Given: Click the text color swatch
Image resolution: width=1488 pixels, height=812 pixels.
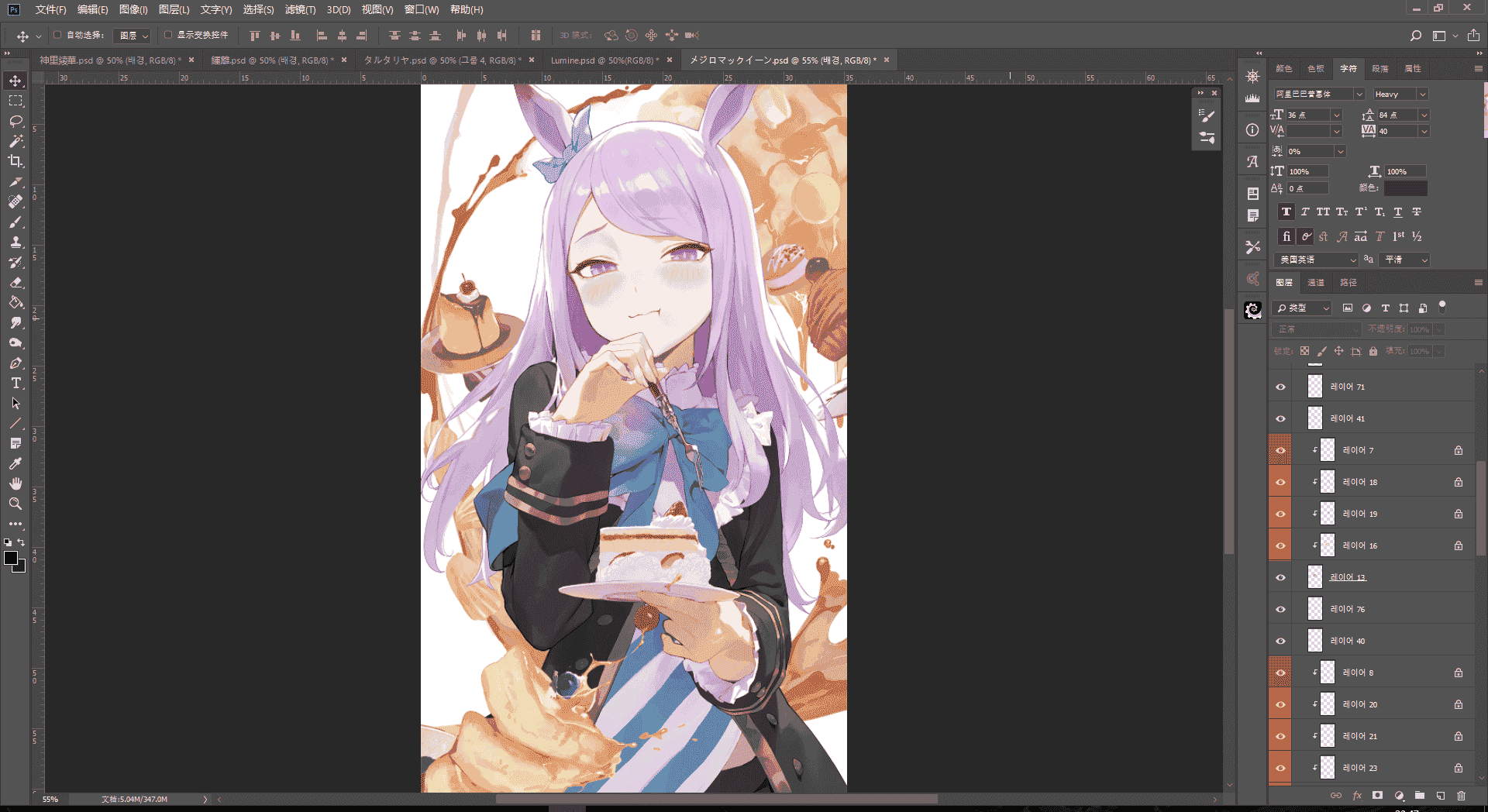Looking at the screenshot, I should coord(1406,188).
